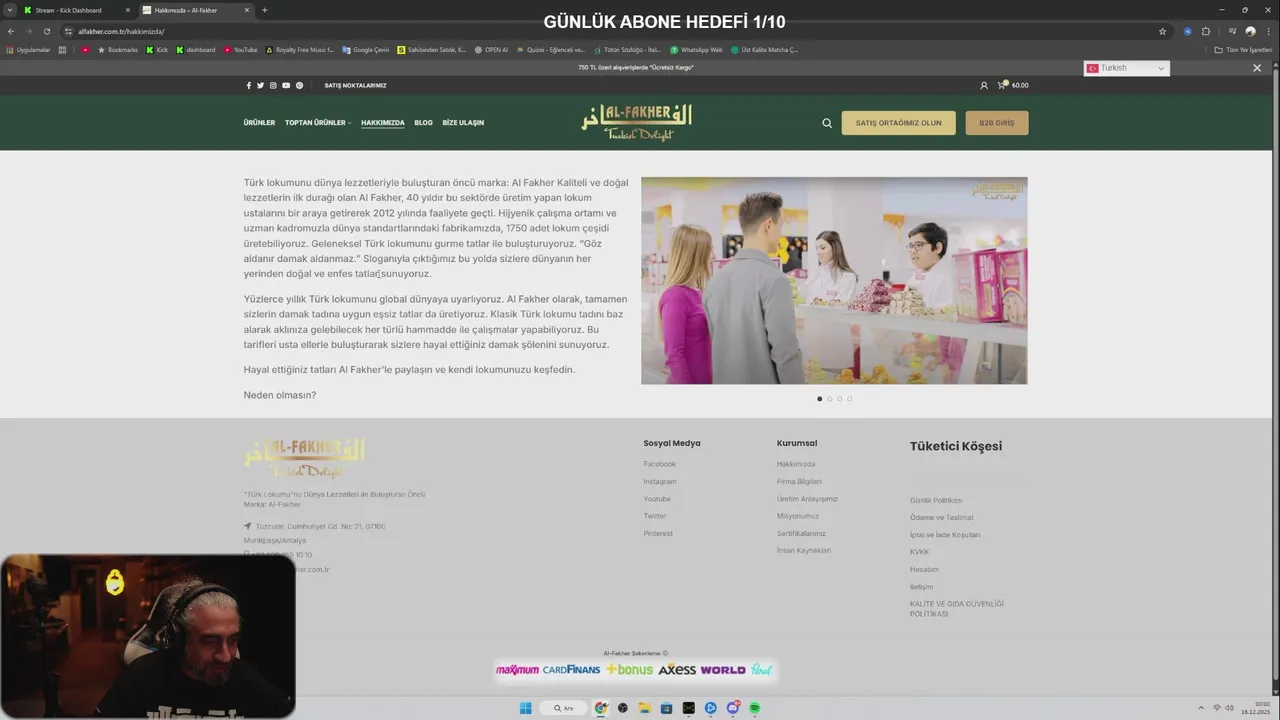Open Chrome three-dot menu

1267,31
